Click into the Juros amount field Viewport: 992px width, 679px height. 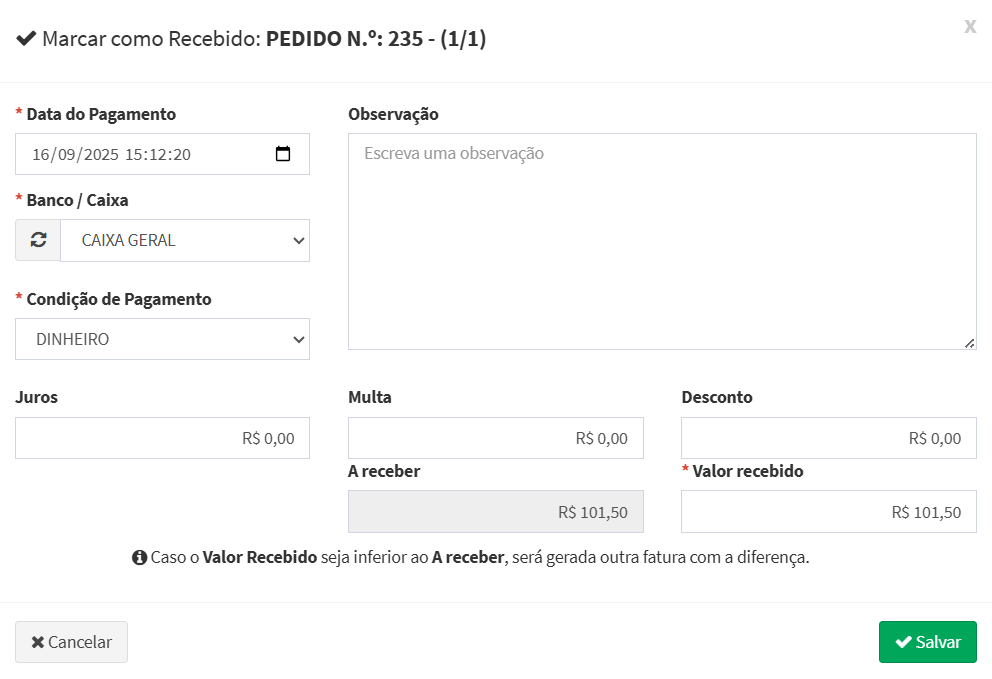[x=162, y=438]
